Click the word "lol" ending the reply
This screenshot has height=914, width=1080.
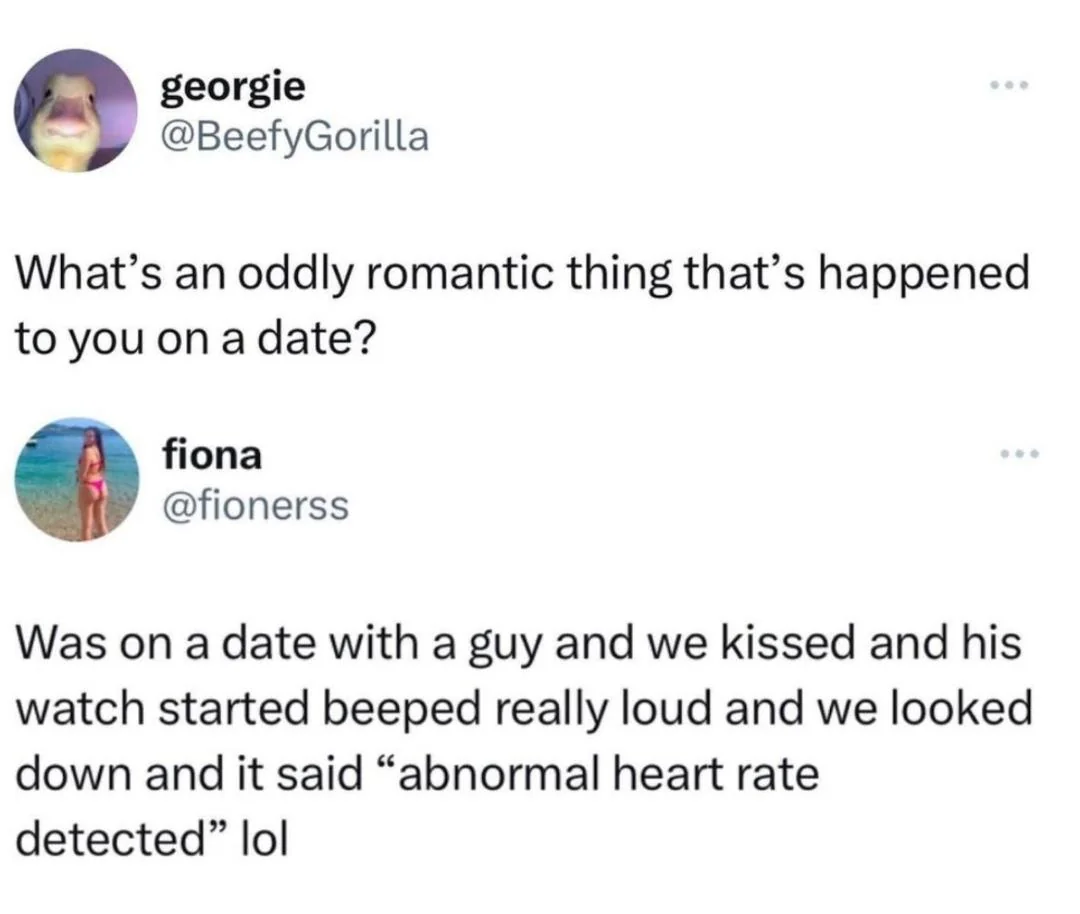262,838
